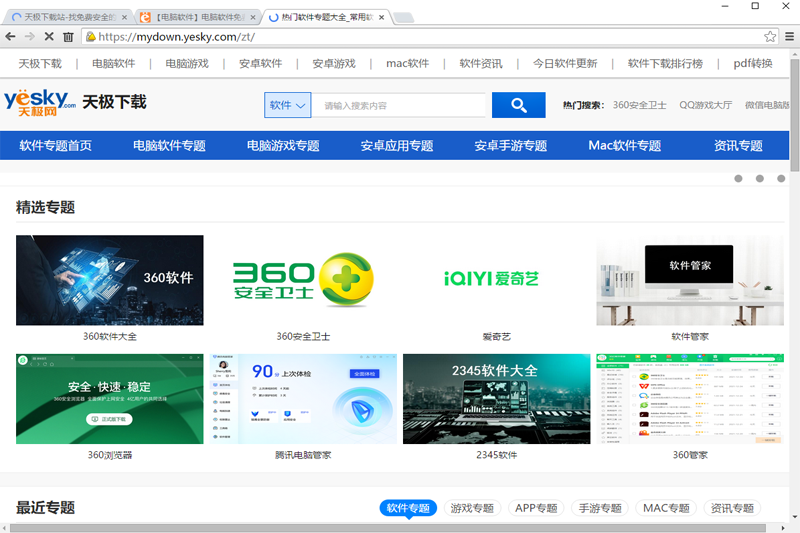Click hot search QQ游戏大厅
The width and height of the screenshot is (800, 533).
(706, 105)
